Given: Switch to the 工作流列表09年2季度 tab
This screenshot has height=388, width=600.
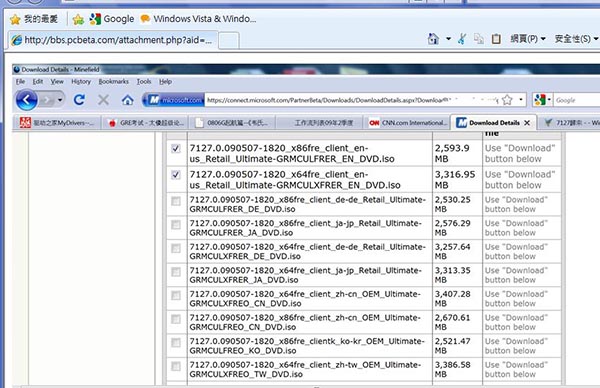Looking at the screenshot, I should pos(320,123).
